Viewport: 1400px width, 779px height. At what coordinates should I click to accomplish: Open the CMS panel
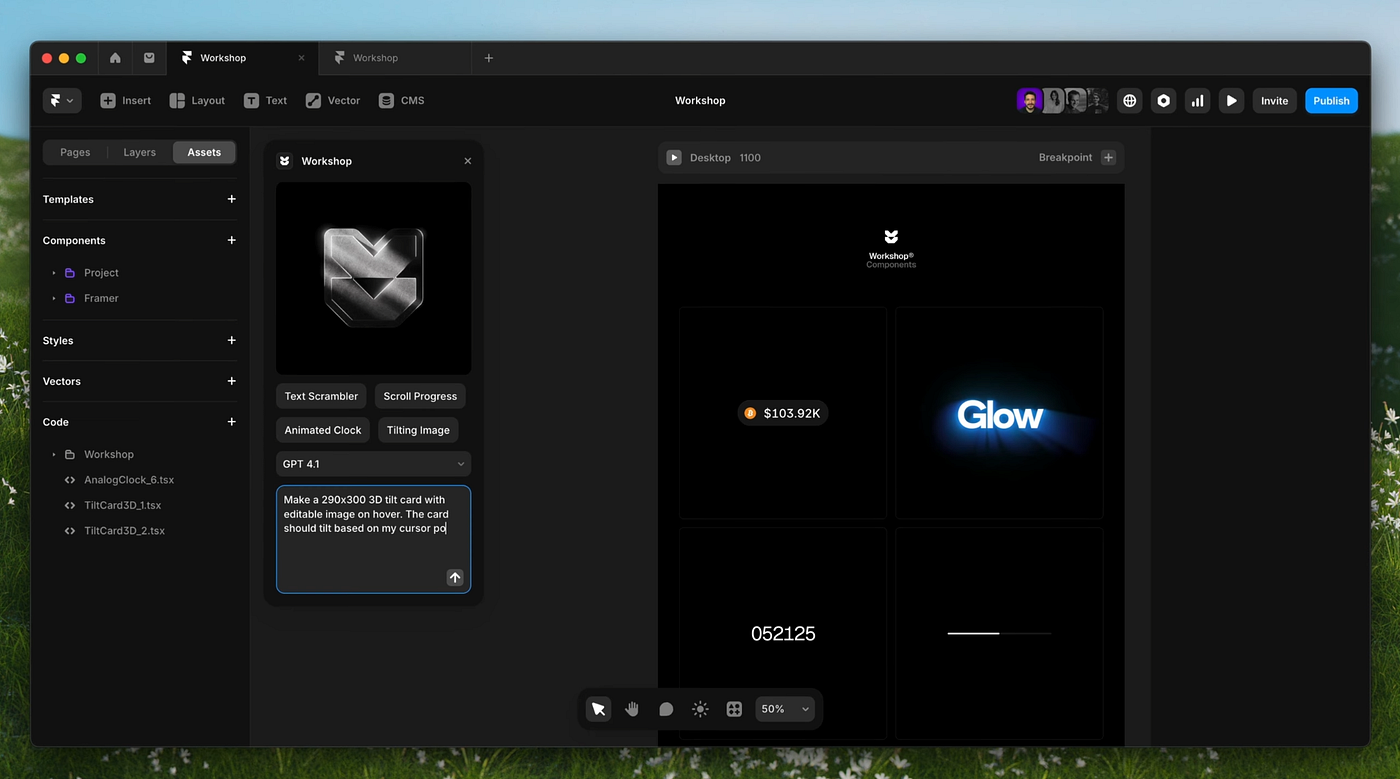[x=402, y=100]
